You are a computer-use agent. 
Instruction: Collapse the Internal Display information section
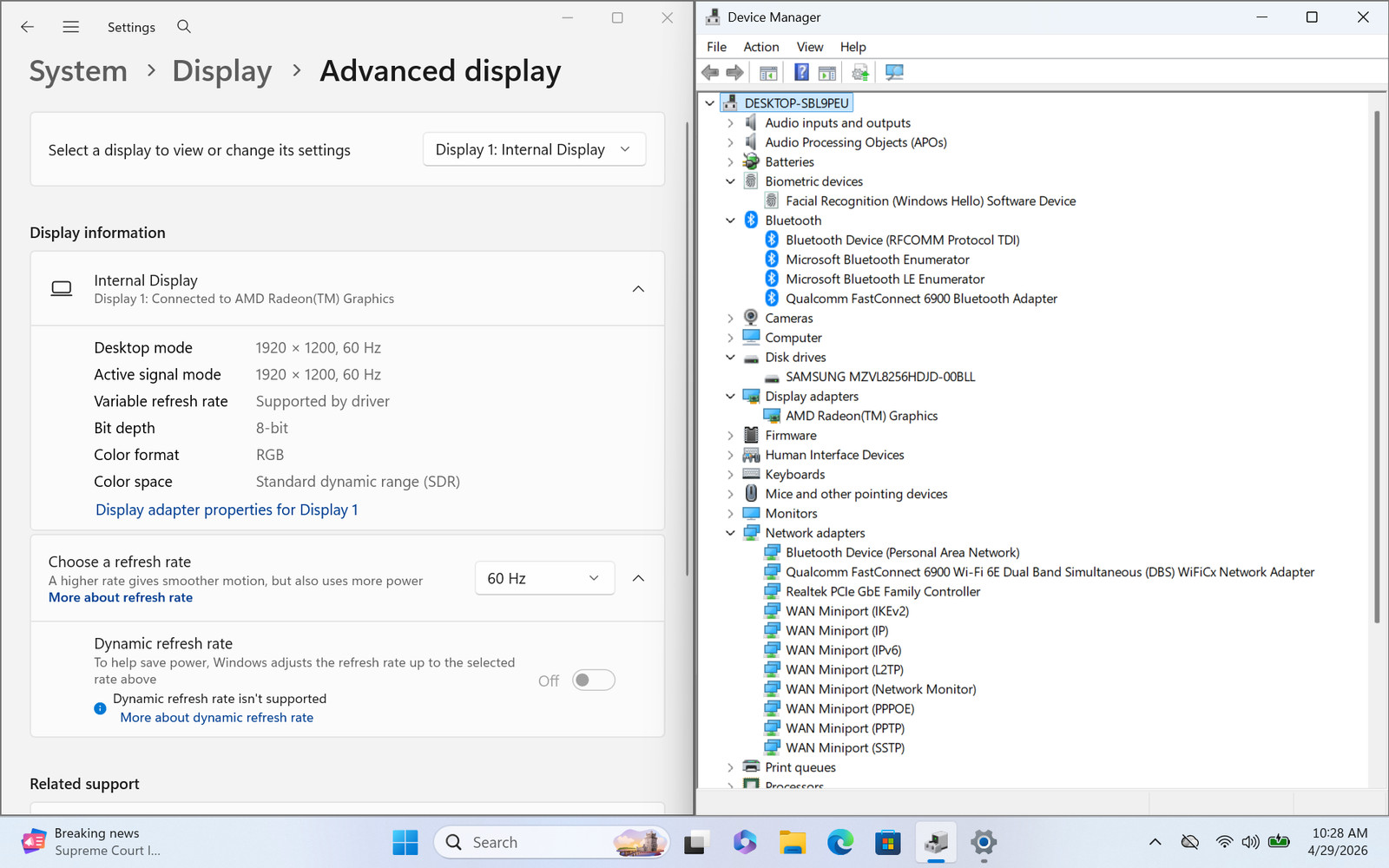point(638,289)
